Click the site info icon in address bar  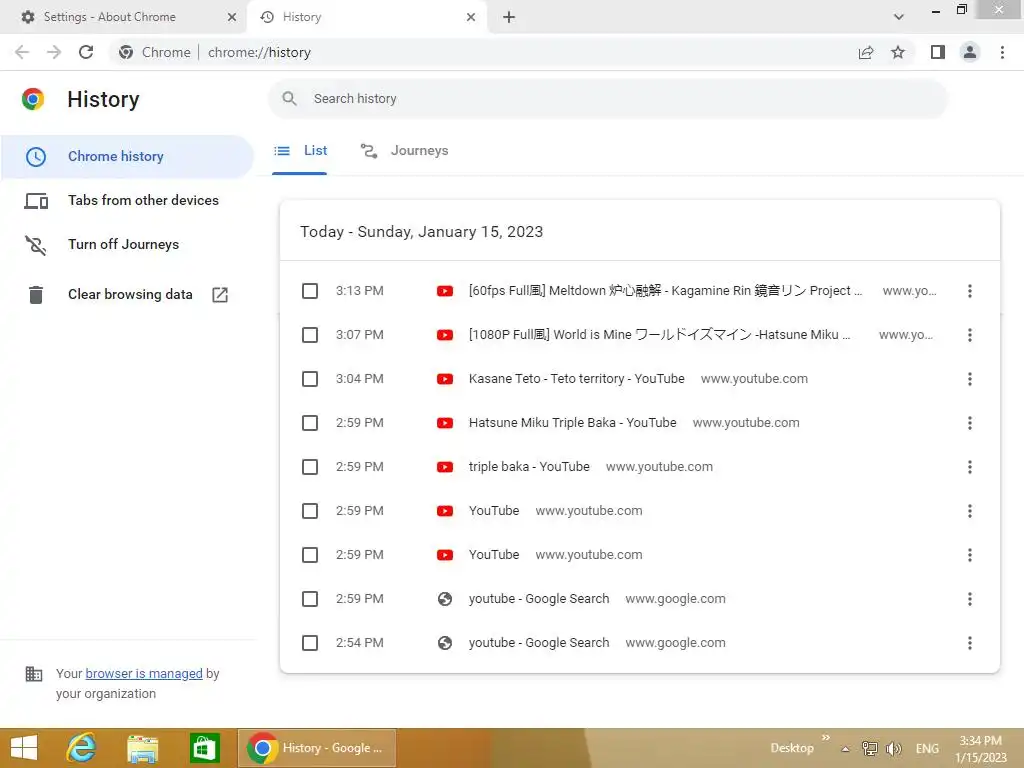[x=126, y=52]
